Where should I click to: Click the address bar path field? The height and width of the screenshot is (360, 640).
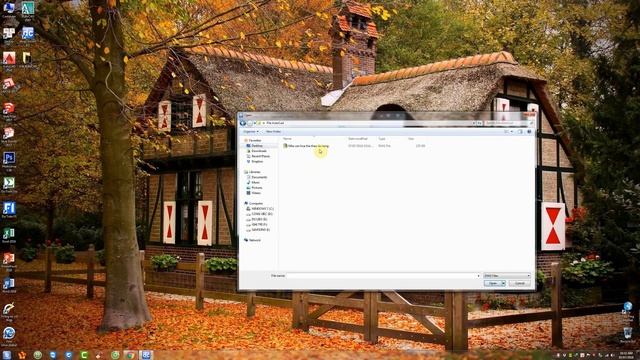pos(365,123)
